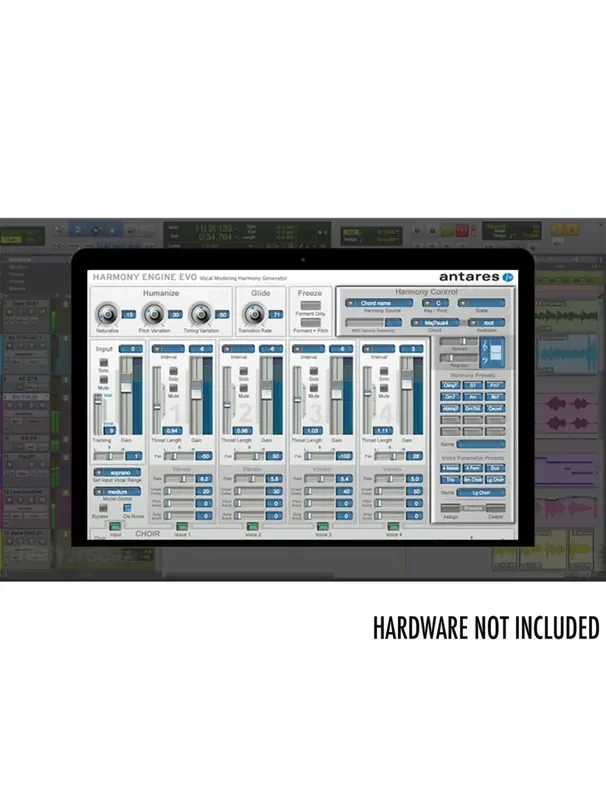Image resolution: width=606 pixels, height=800 pixels.
Task: Mute harmony voice 3
Action: click(314, 389)
